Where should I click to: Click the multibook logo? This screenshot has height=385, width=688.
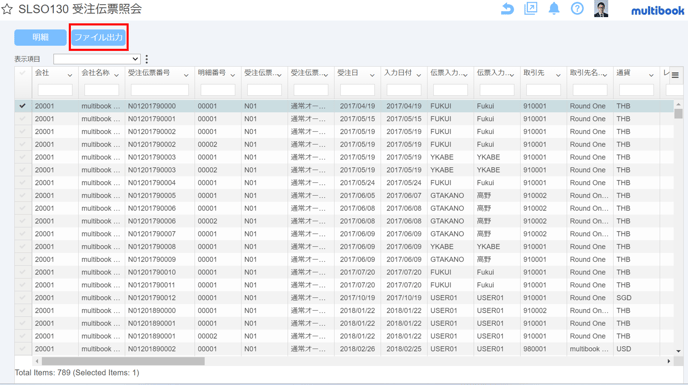click(x=657, y=11)
